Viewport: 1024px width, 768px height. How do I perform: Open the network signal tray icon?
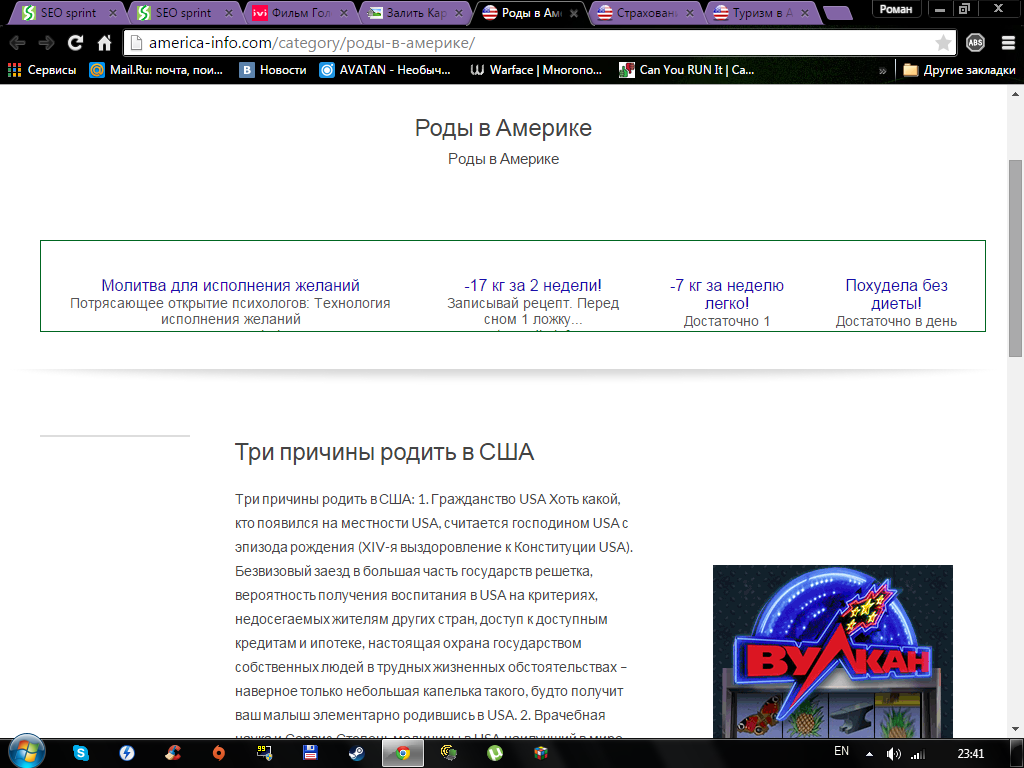(x=918, y=754)
